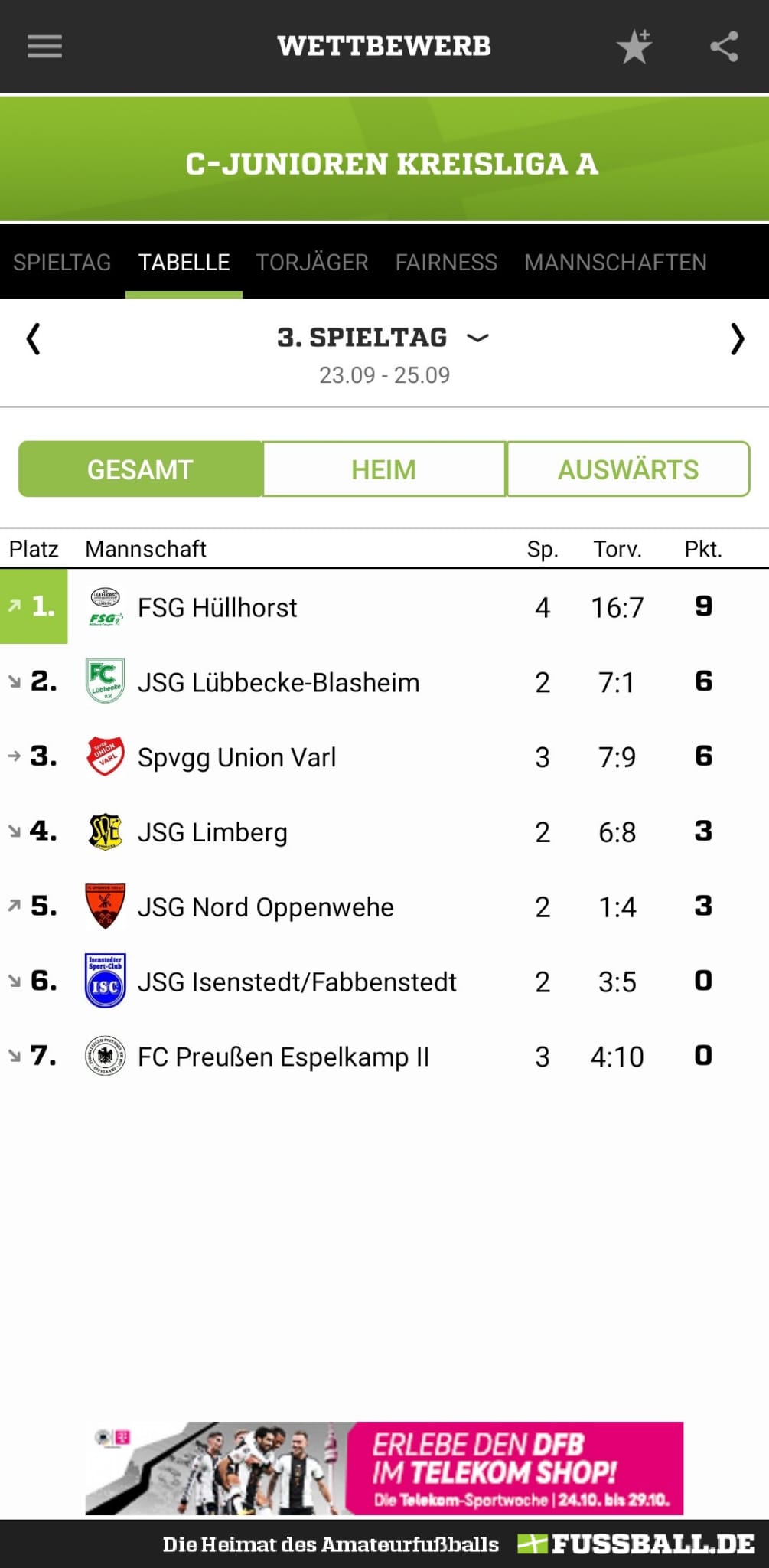Open the FUSSBALL.DE footer logo
This screenshot has width=769, height=1568.
pos(637,1543)
